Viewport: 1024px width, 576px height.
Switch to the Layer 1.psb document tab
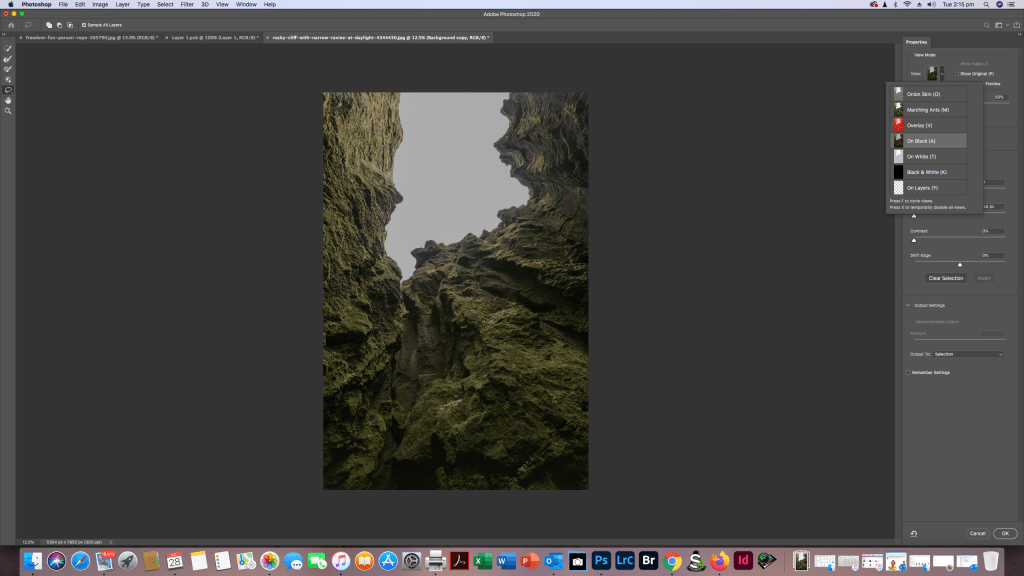click(x=213, y=37)
